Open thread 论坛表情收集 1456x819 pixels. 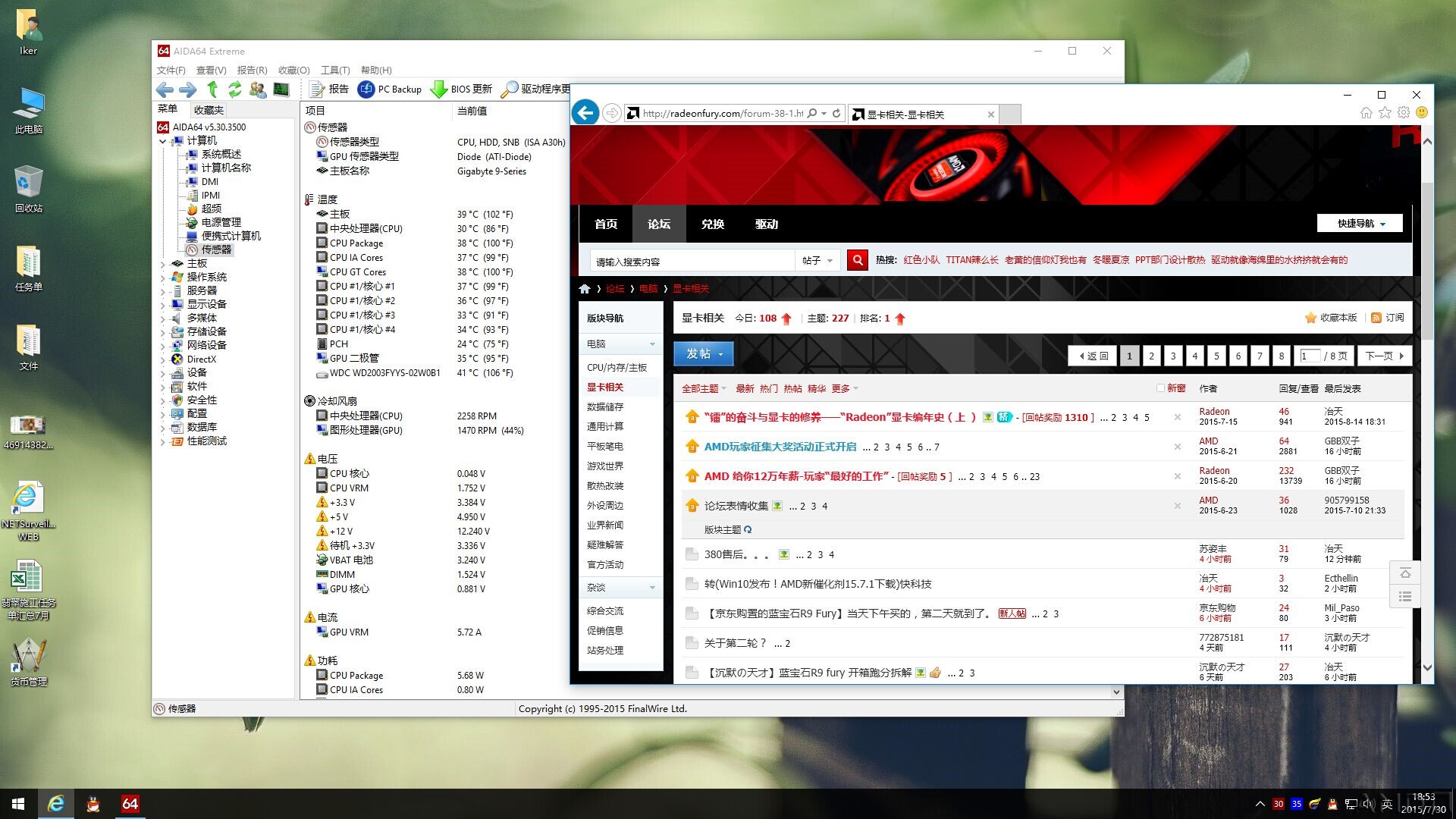736,506
